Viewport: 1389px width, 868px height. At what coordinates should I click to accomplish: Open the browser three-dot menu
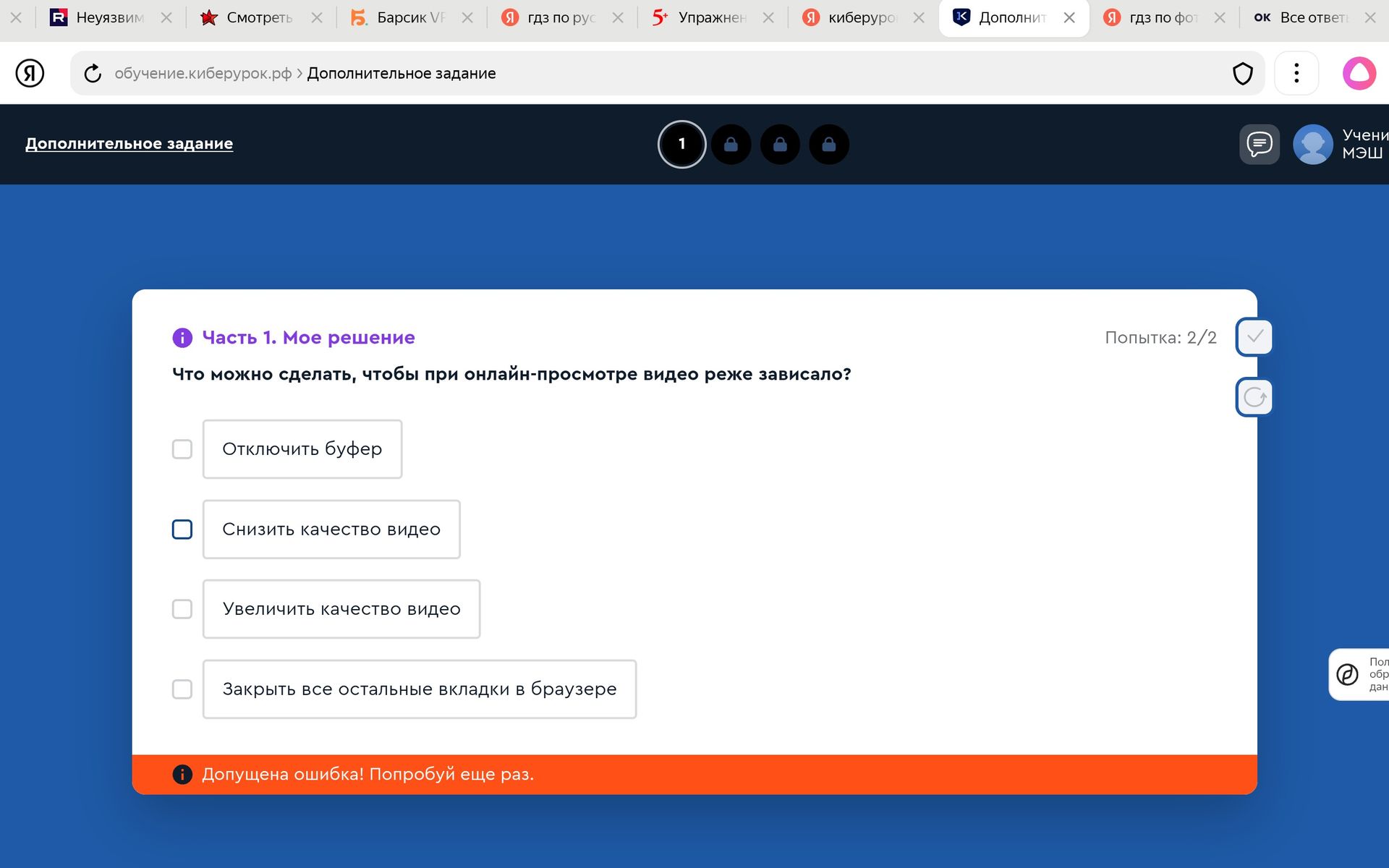(x=1296, y=73)
